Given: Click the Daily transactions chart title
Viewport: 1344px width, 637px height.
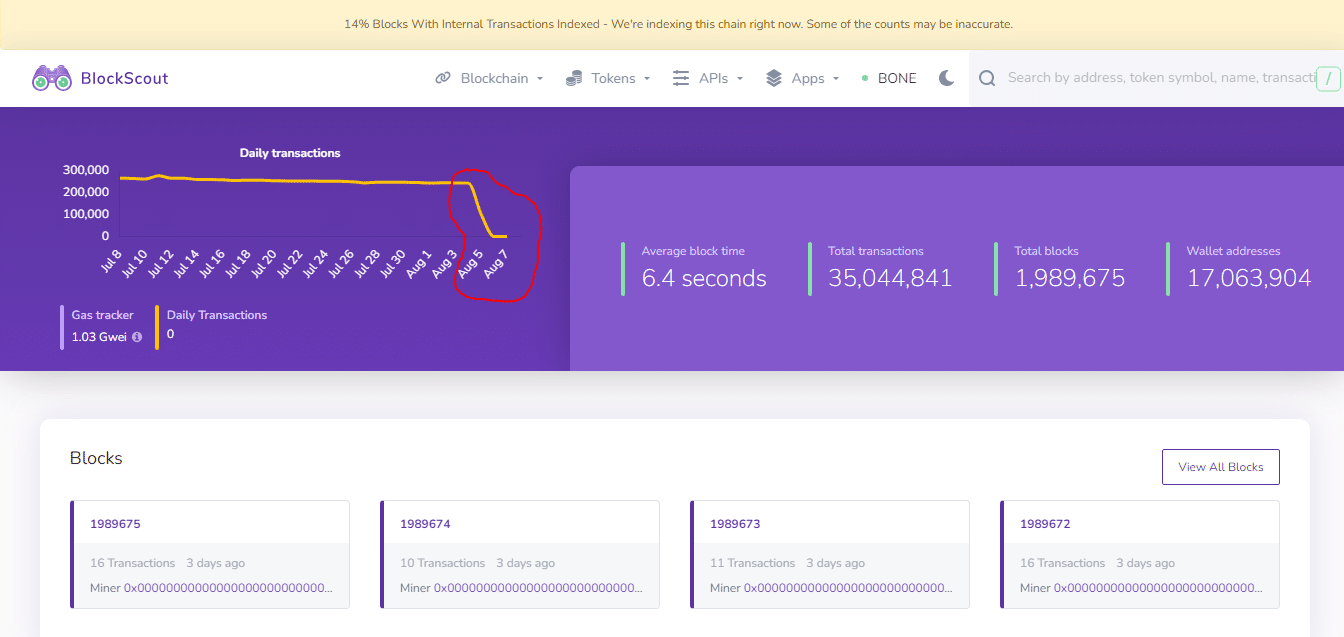Looking at the screenshot, I should [x=290, y=153].
